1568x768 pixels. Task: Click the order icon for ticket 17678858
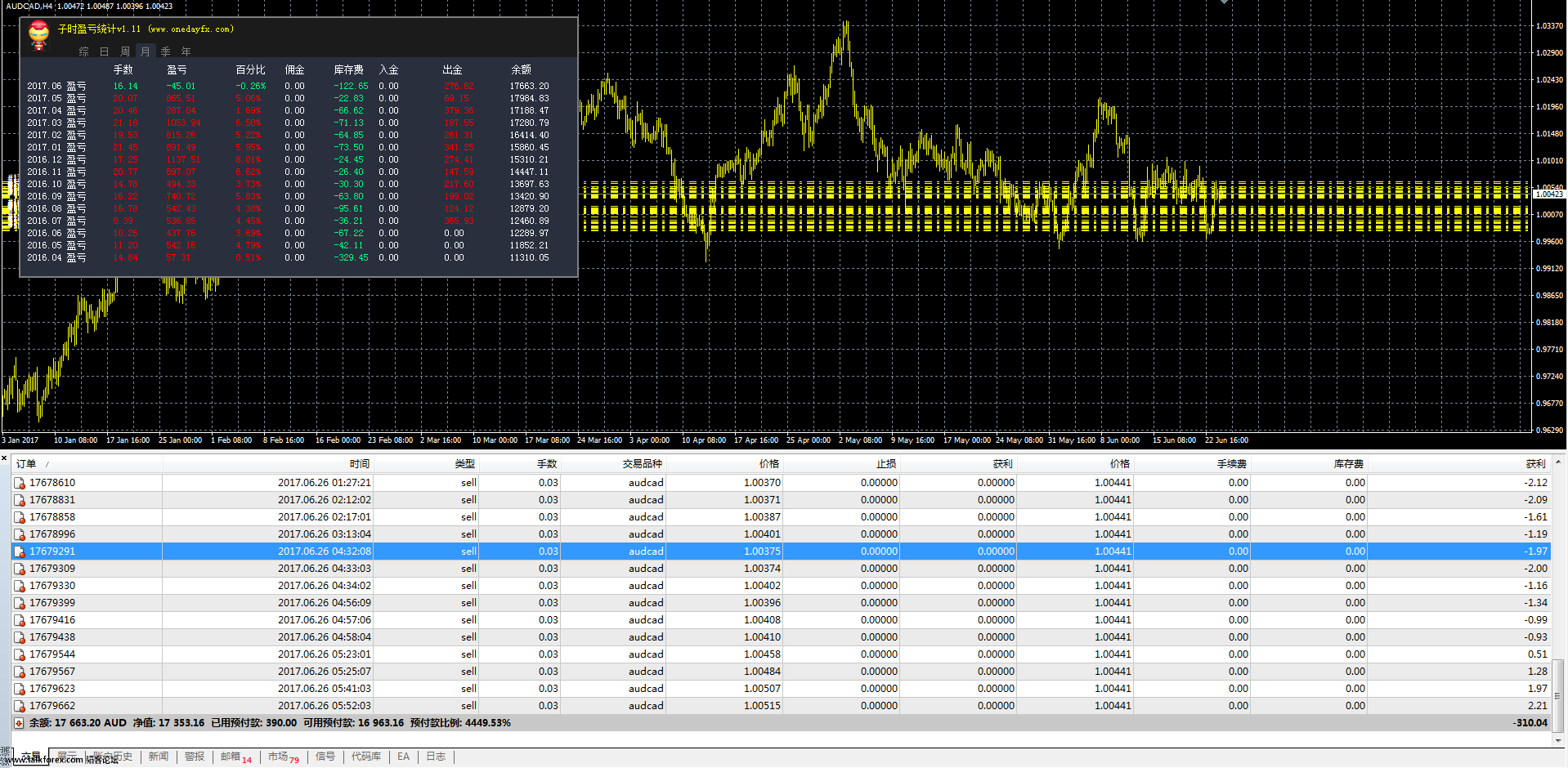pyautogui.click(x=20, y=517)
